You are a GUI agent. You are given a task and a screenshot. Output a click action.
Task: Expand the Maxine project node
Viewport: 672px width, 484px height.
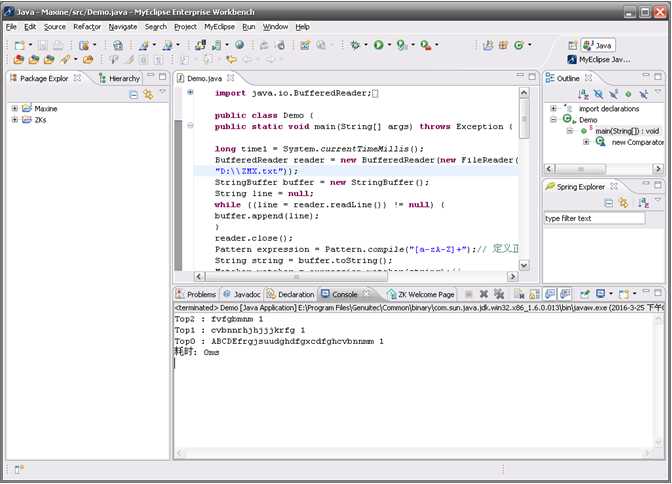pos(15,108)
